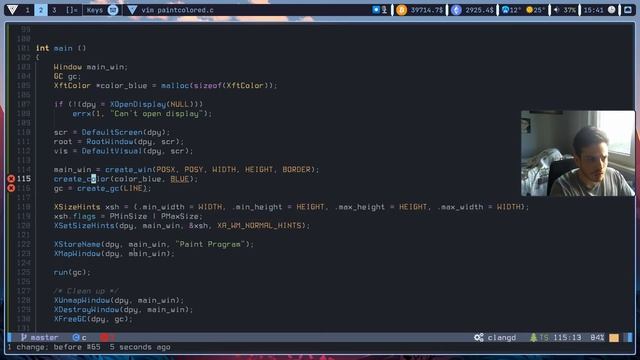Click the clangd LSP gears icon
640x360 pixels.
pyautogui.click(x=479, y=338)
